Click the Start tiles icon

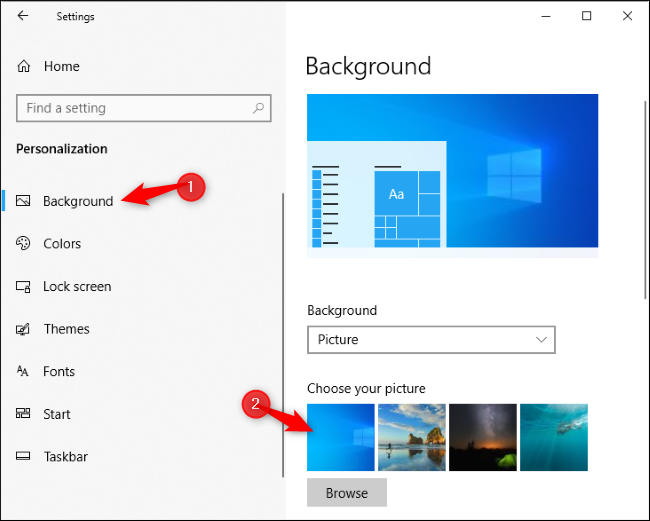pos(23,413)
